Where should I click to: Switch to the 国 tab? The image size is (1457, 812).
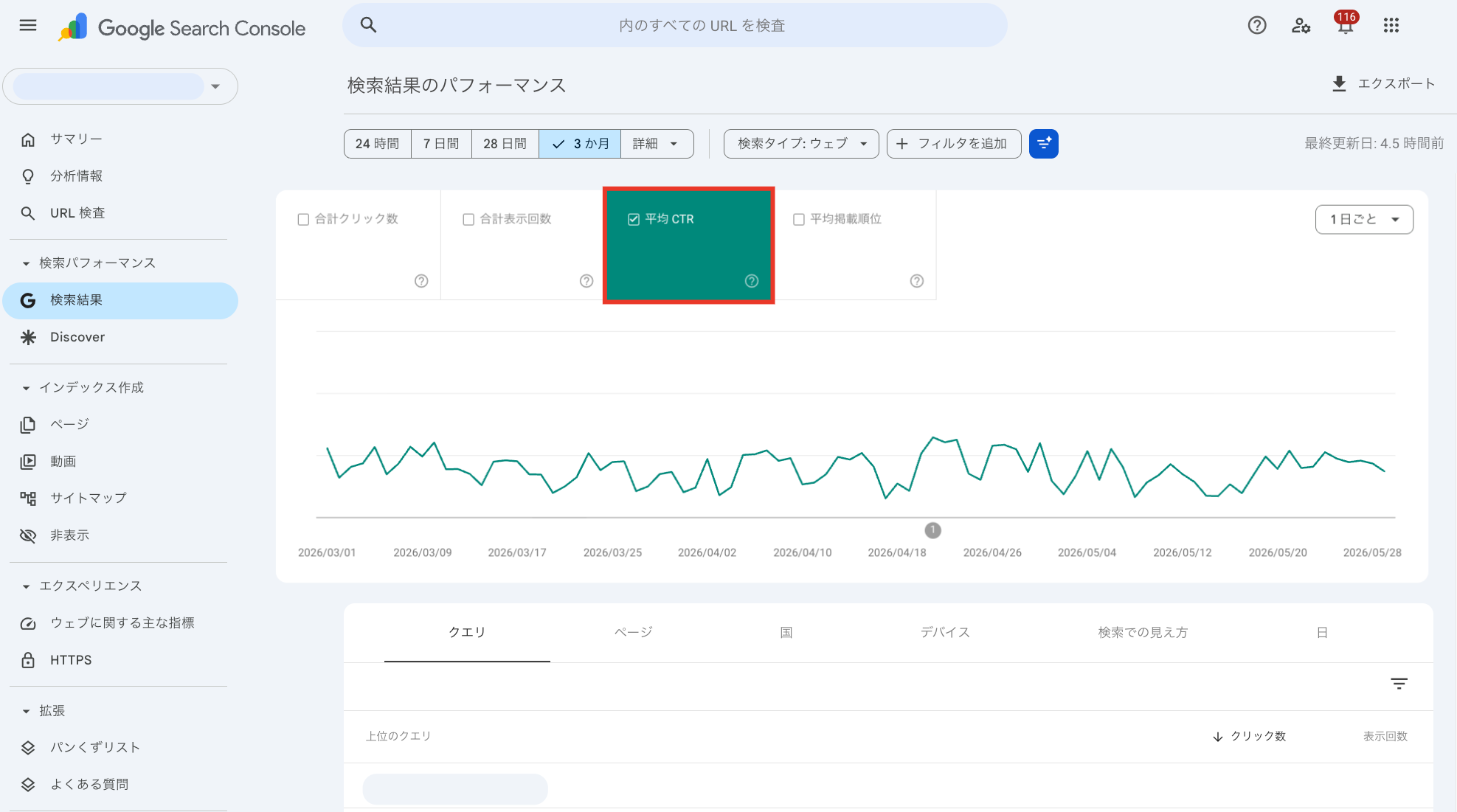coord(786,632)
